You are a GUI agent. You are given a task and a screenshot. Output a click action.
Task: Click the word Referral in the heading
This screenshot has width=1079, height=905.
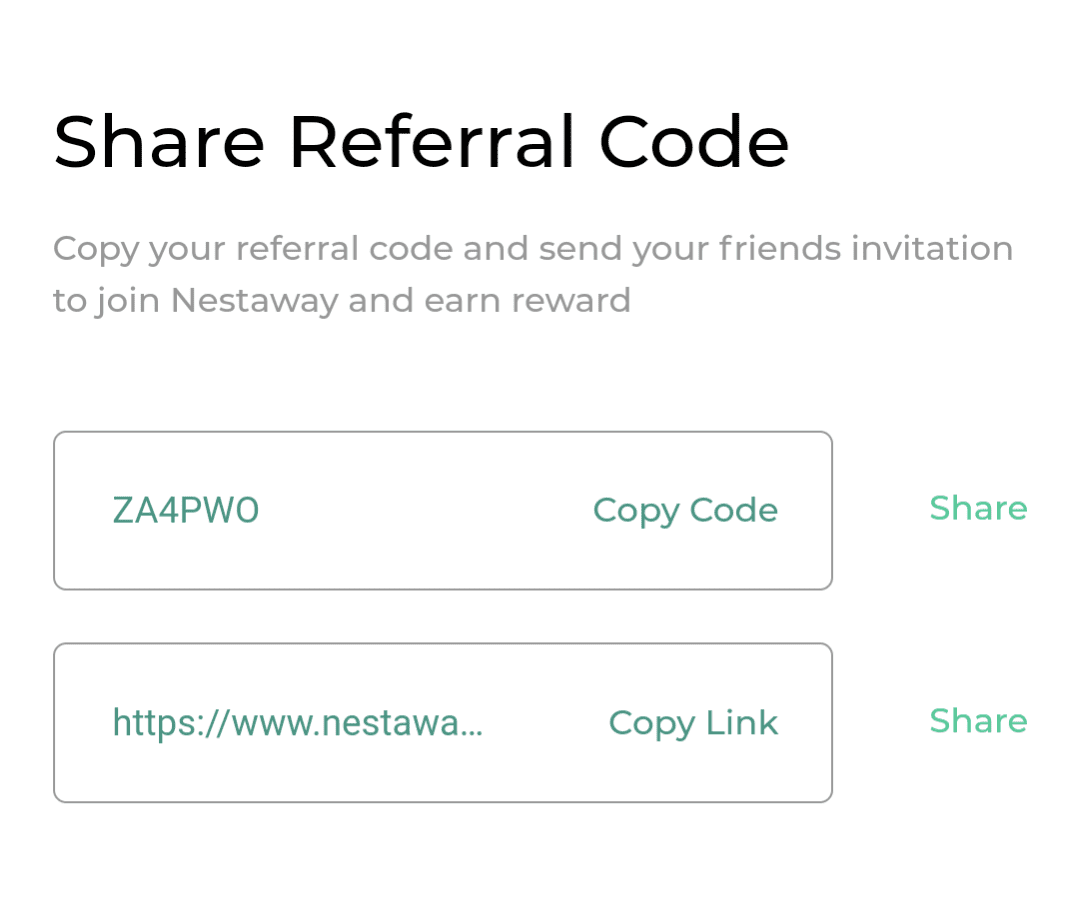click(x=432, y=142)
